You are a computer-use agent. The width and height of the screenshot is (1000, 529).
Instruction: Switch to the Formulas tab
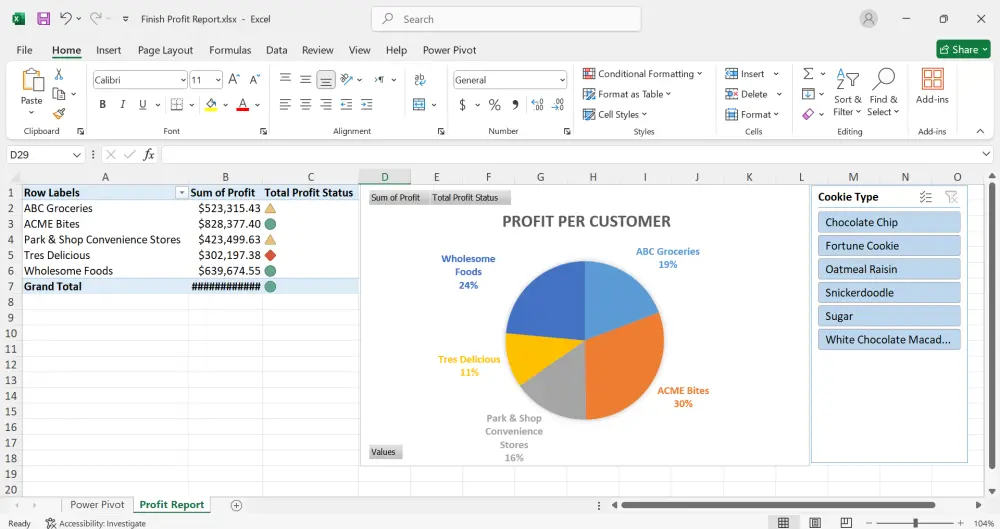(x=230, y=50)
